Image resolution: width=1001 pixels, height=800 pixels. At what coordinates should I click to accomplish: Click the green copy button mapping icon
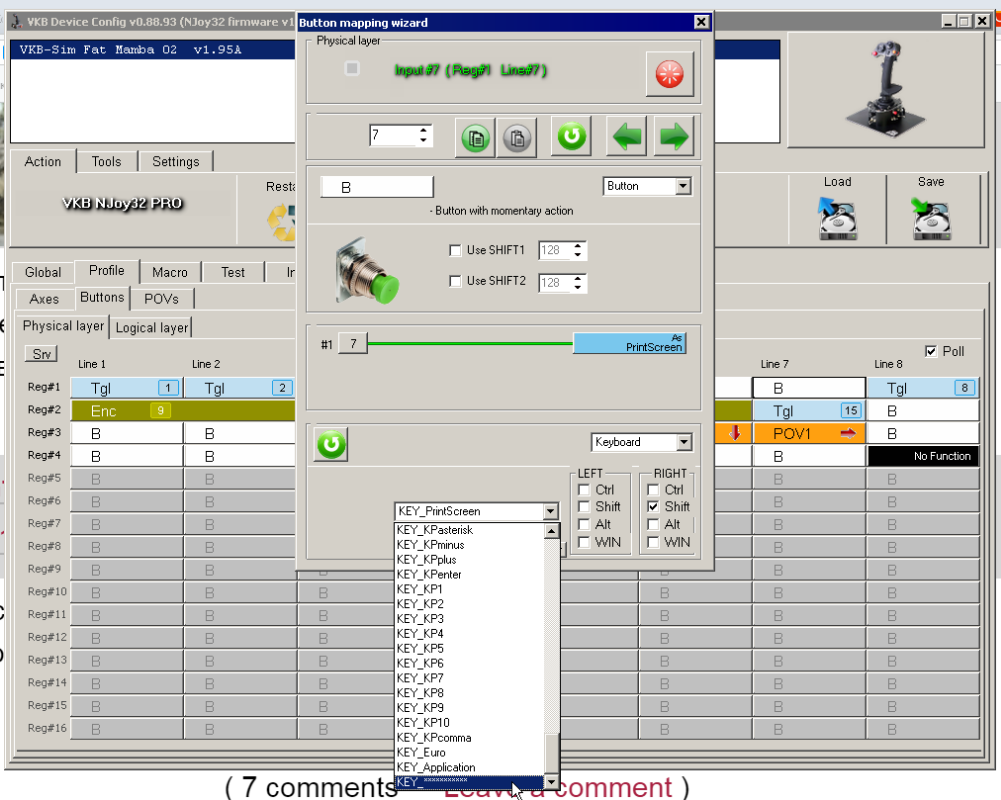476,137
